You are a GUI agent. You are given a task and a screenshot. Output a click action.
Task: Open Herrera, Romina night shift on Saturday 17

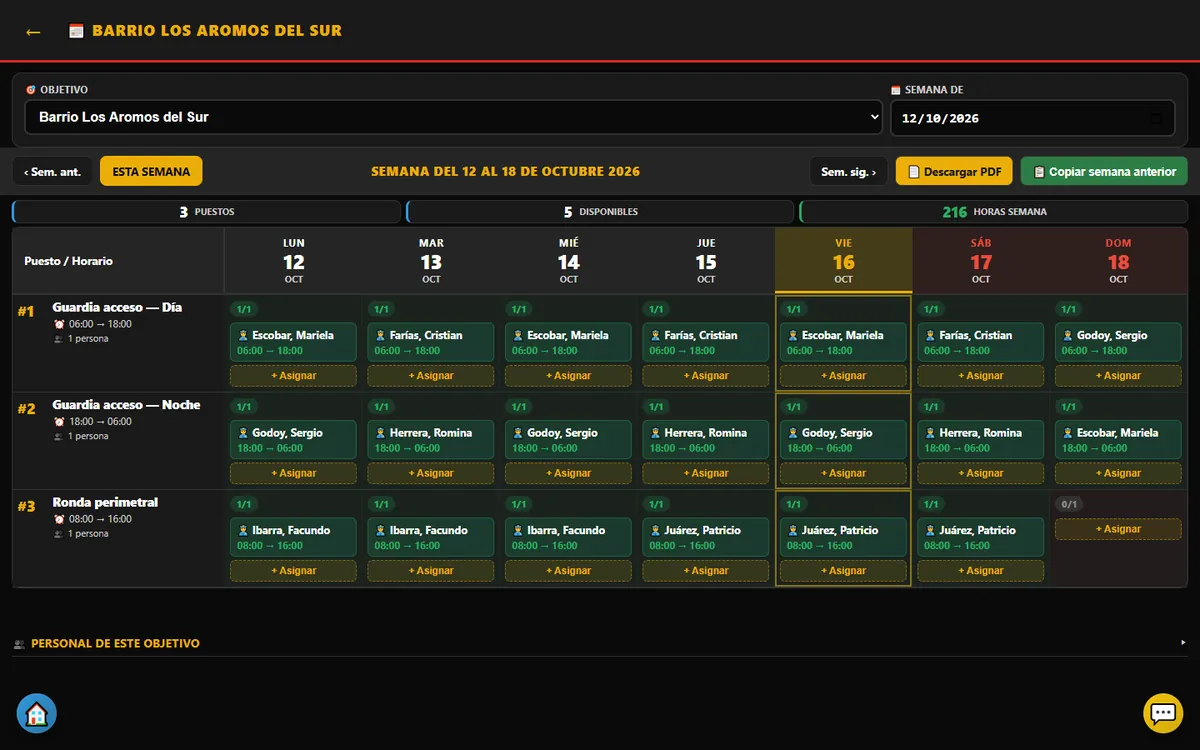coord(980,440)
